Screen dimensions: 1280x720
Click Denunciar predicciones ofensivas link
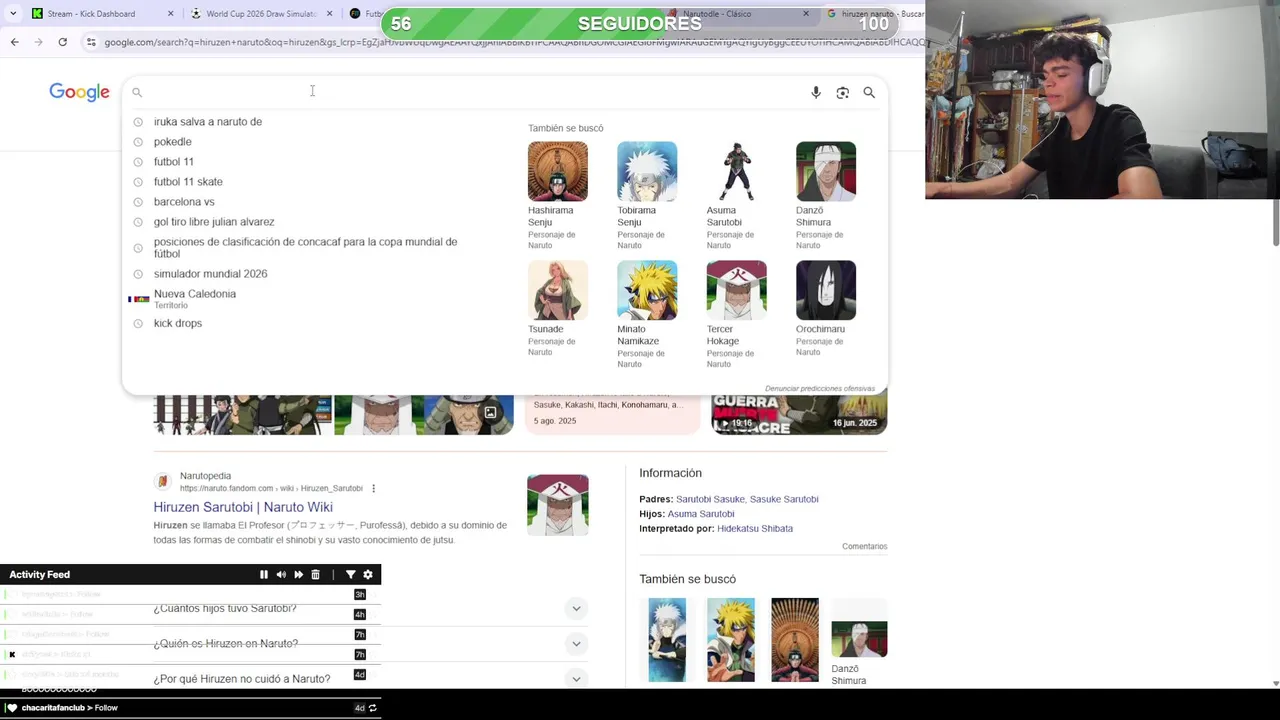coord(820,389)
